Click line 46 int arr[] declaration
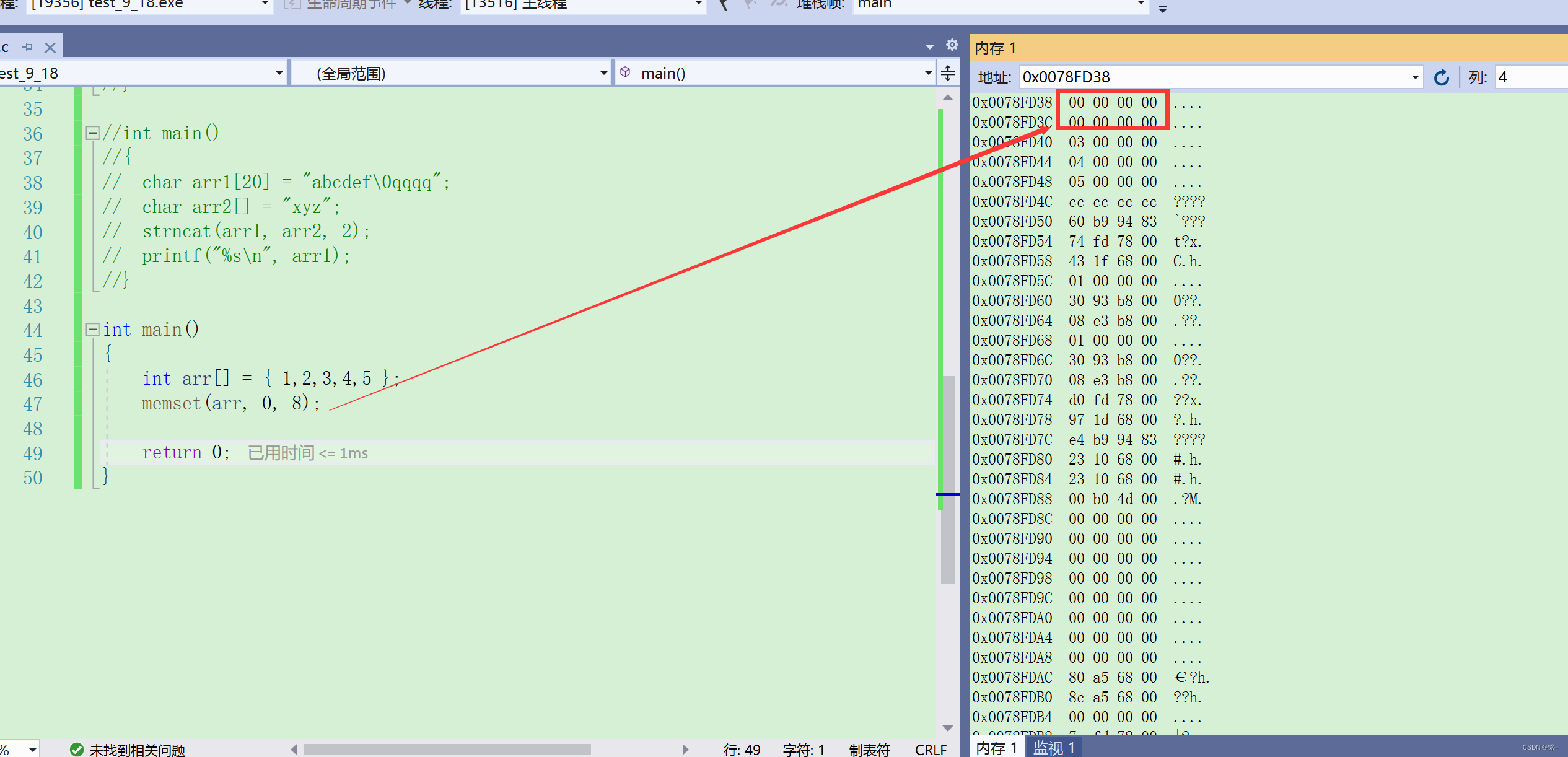The image size is (1568, 757). point(271,378)
